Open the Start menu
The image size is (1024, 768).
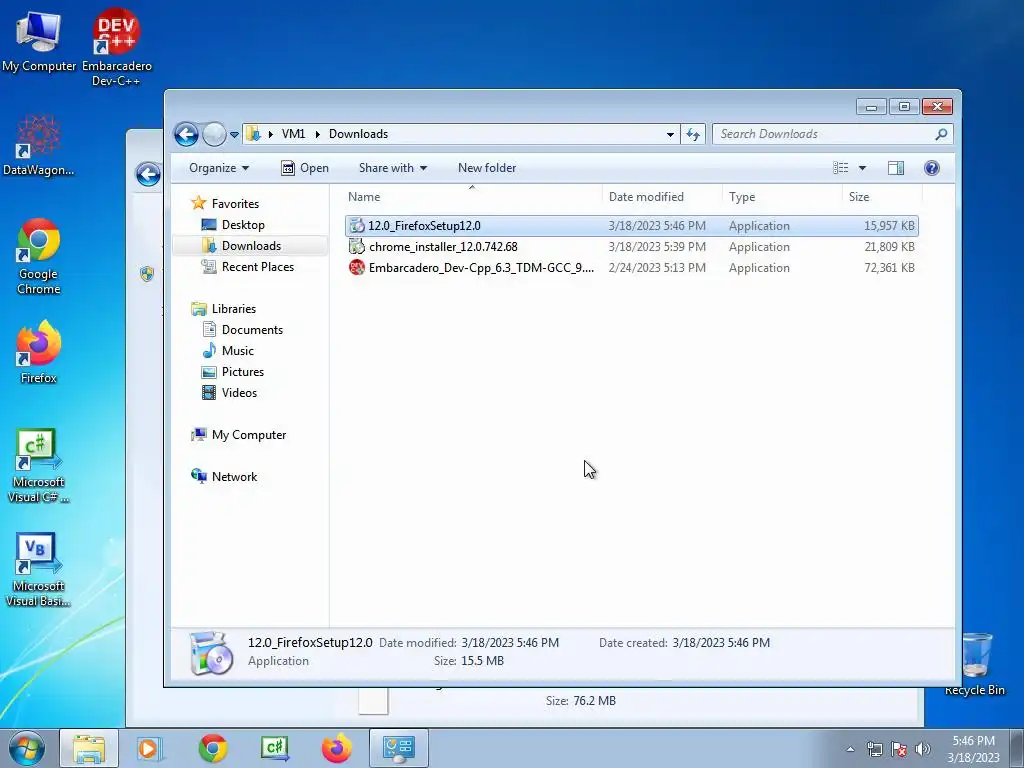pos(27,748)
